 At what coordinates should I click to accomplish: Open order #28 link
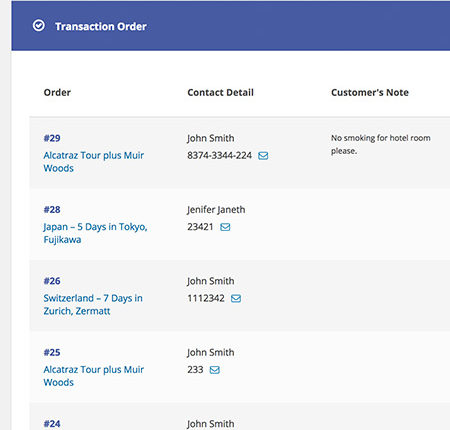click(x=52, y=209)
